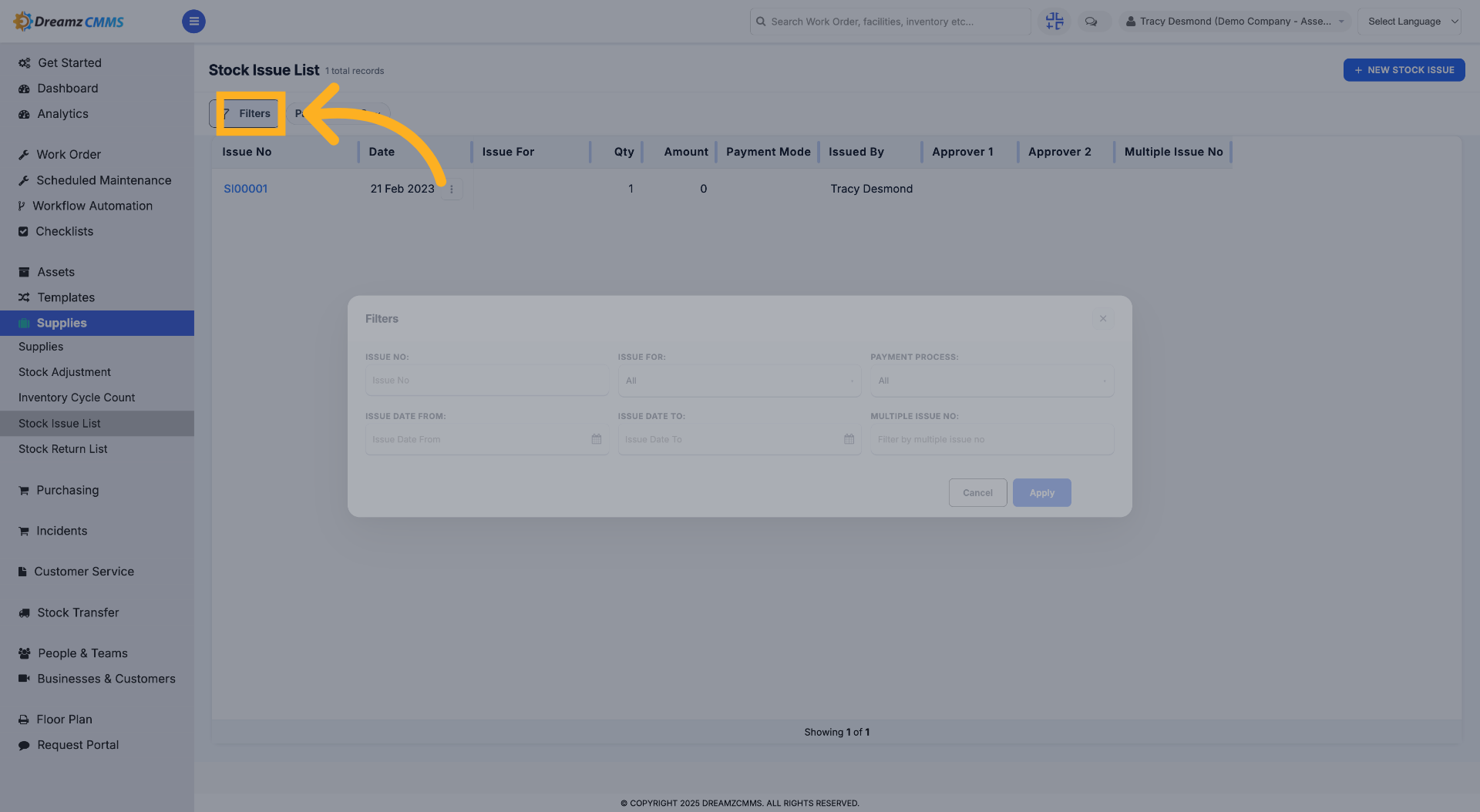
Task: Click the Floor Plan printer icon
Action: pos(24,720)
